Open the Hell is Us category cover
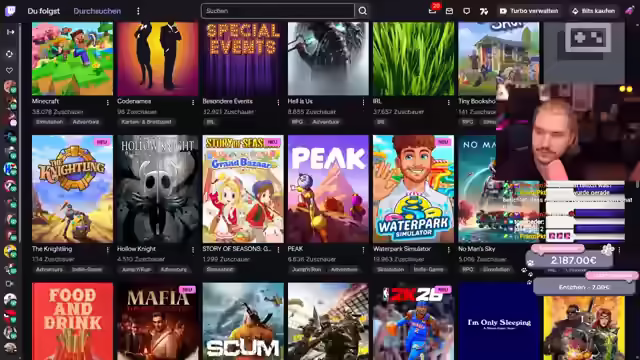Viewport: 640px width, 360px height. click(x=328, y=59)
